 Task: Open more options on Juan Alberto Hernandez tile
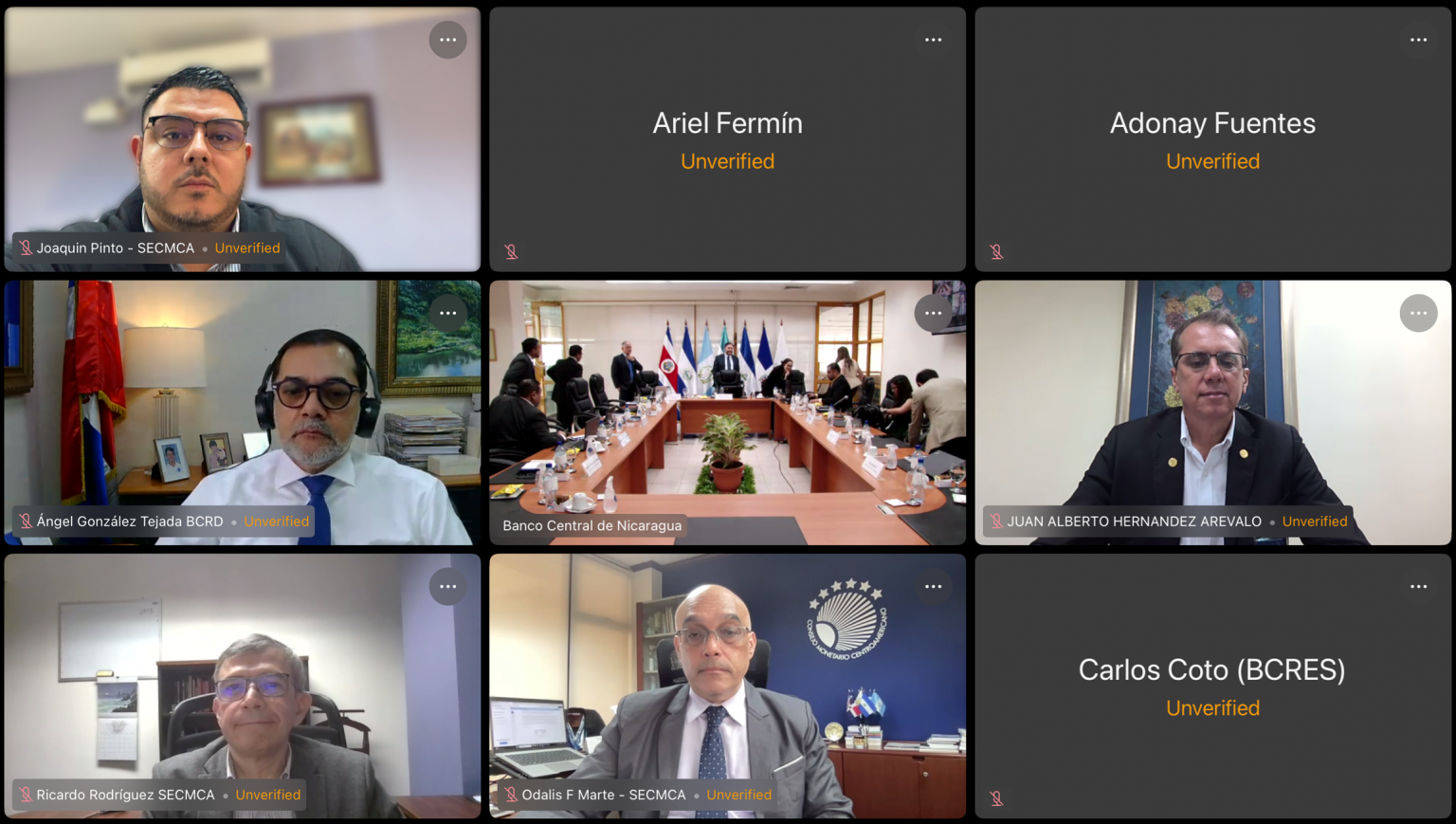(x=1418, y=313)
